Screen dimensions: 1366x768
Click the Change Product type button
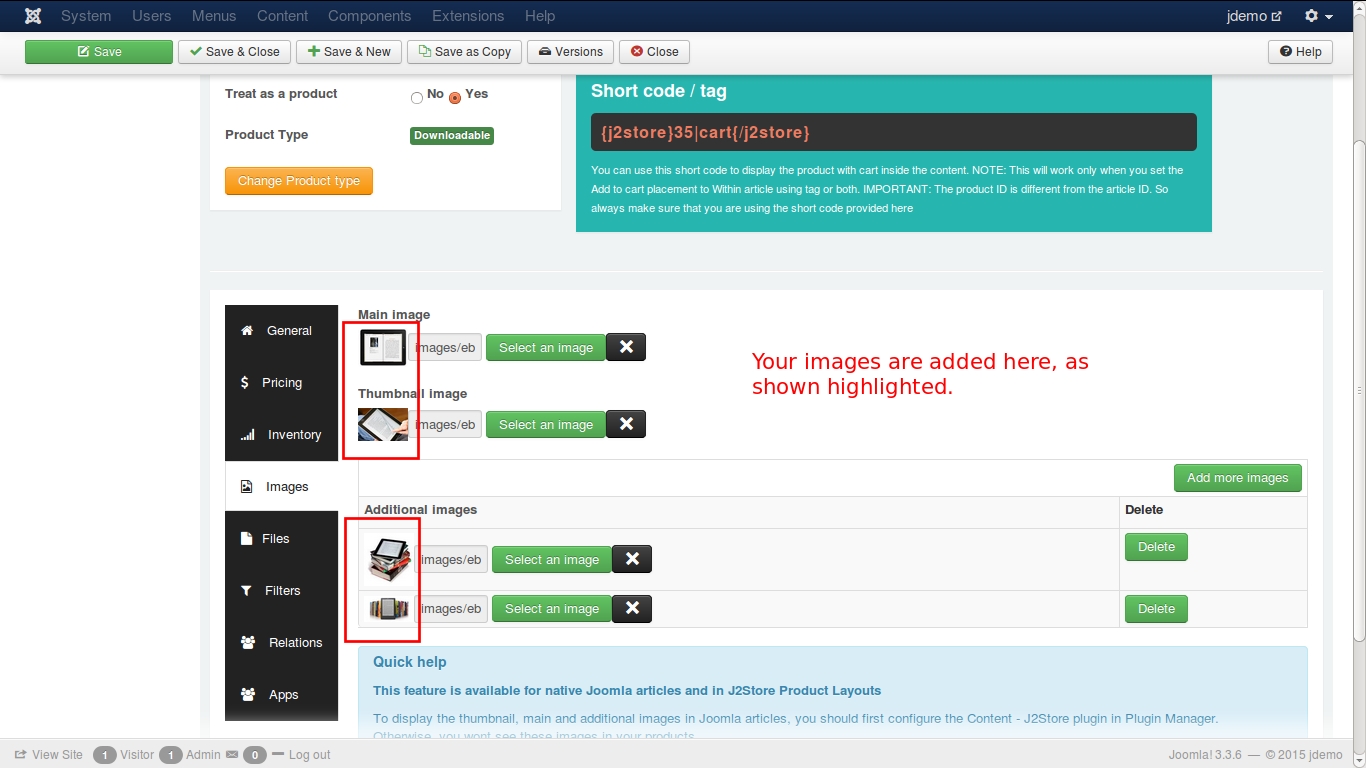[298, 181]
